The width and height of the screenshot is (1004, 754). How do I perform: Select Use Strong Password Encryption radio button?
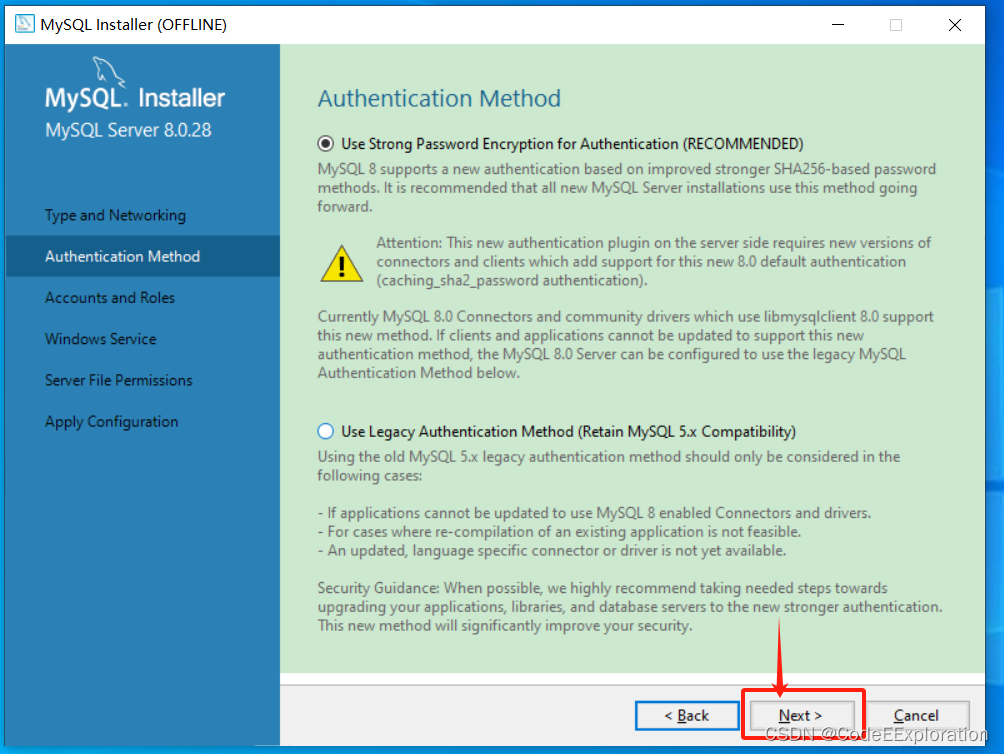tap(325, 144)
